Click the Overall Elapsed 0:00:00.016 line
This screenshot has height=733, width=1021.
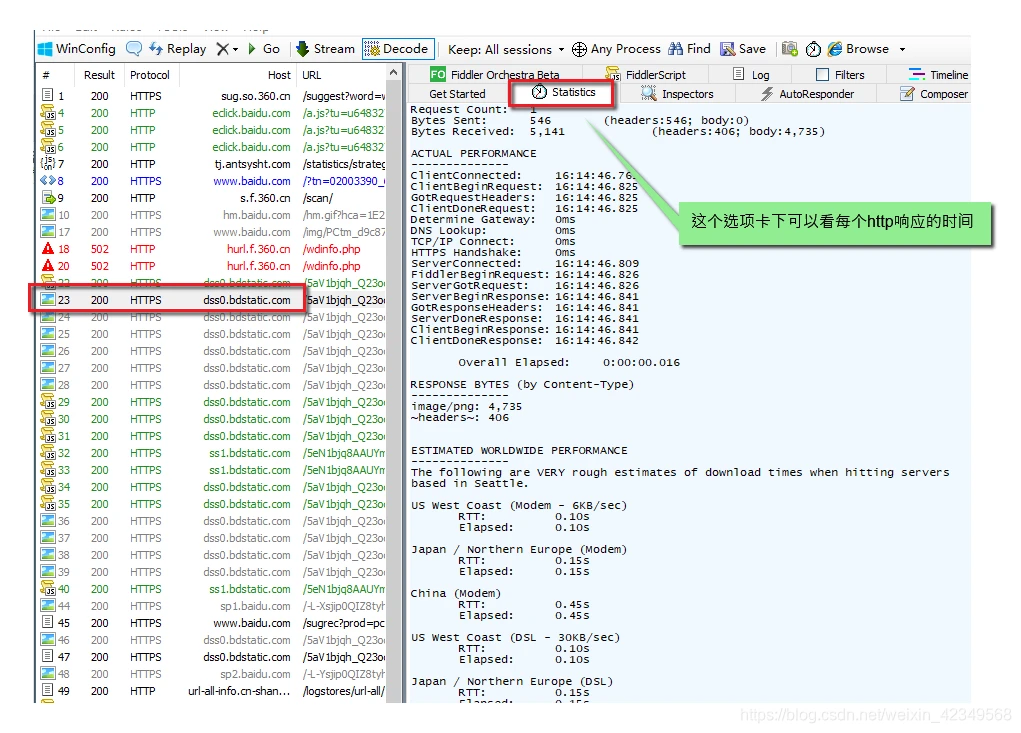[568, 362]
